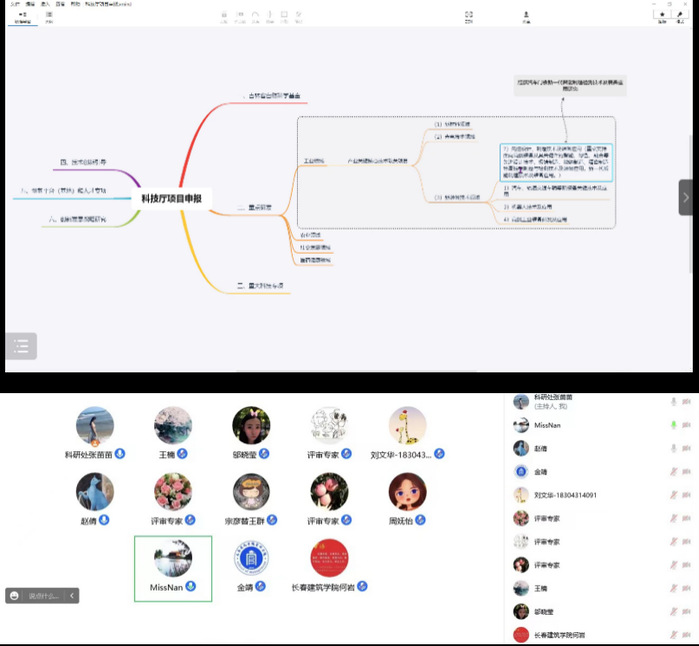Click the microphone badge beside 周妩怡's name

pos(420,520)
